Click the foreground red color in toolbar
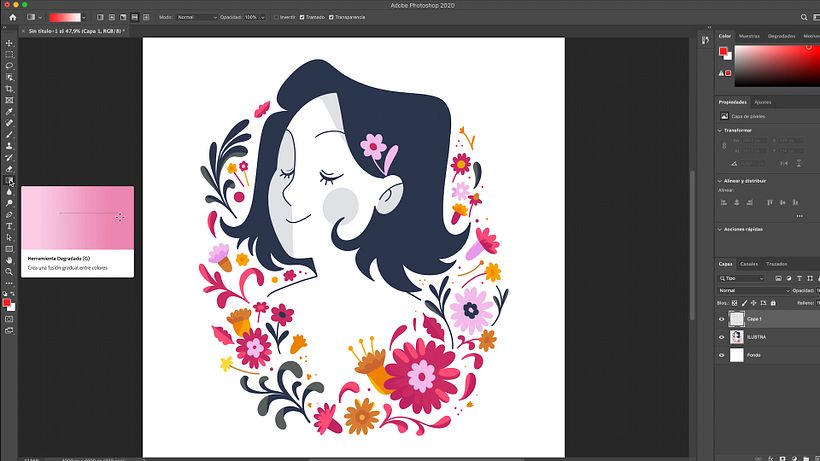The image size is (820, 461). pos(6,303)
